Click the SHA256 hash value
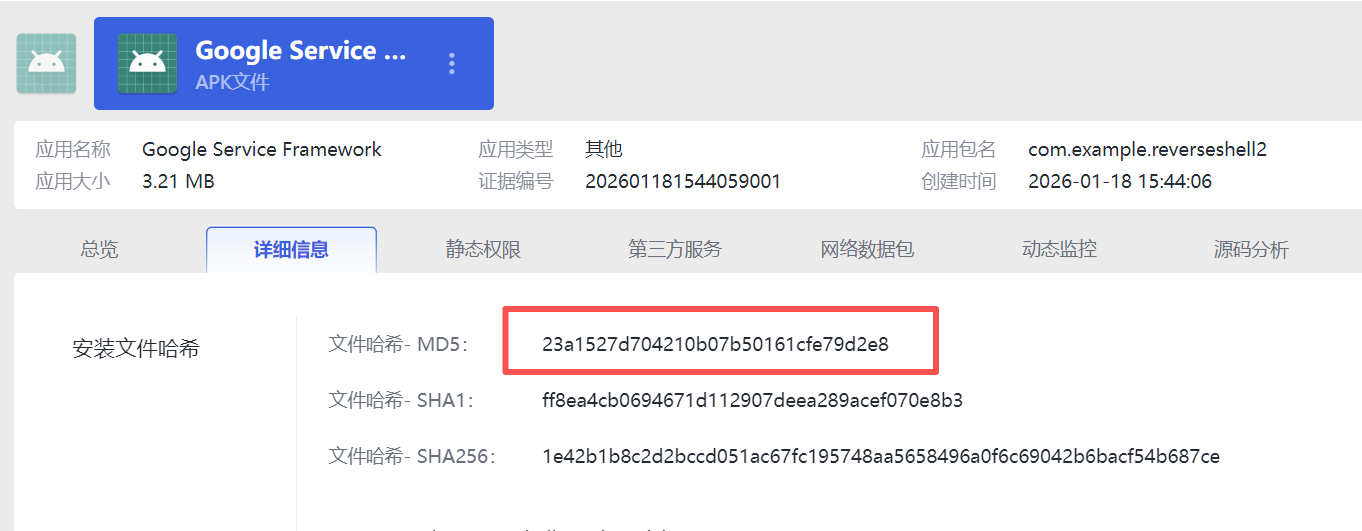1362x531 pixels. pyautogui.click(x=881, y=457)
